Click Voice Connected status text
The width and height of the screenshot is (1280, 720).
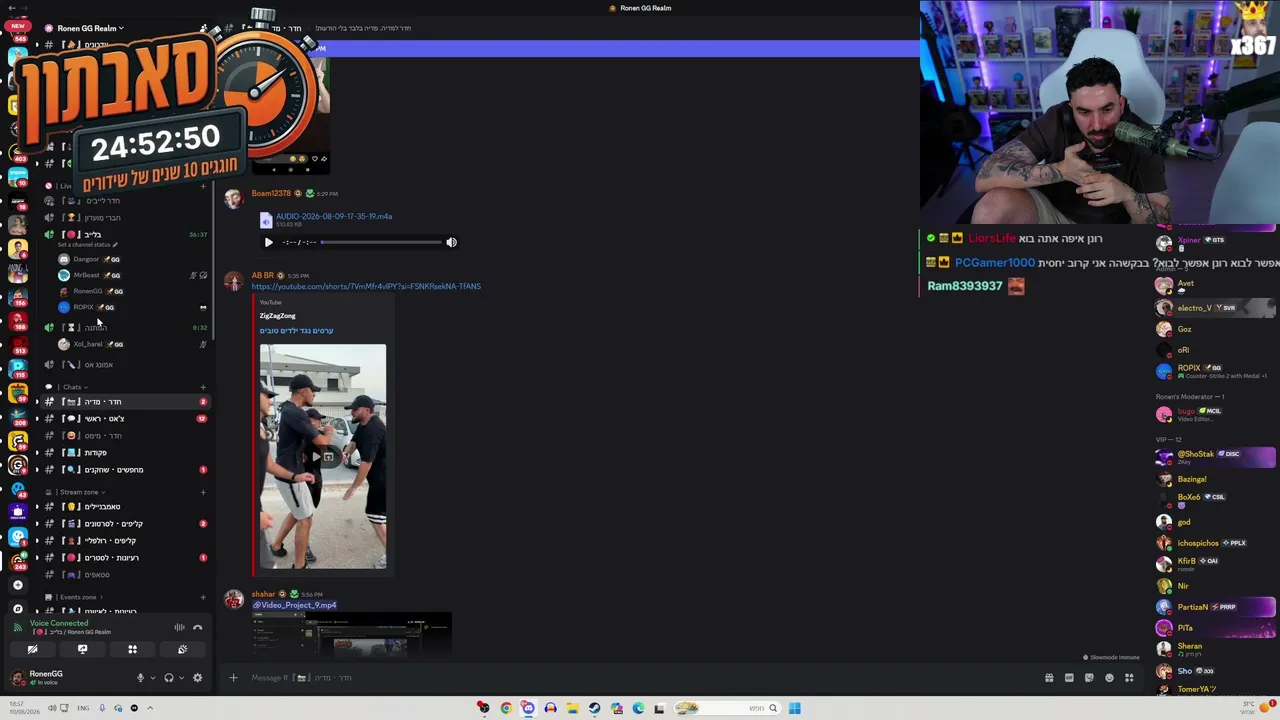[x=59, y=623]
